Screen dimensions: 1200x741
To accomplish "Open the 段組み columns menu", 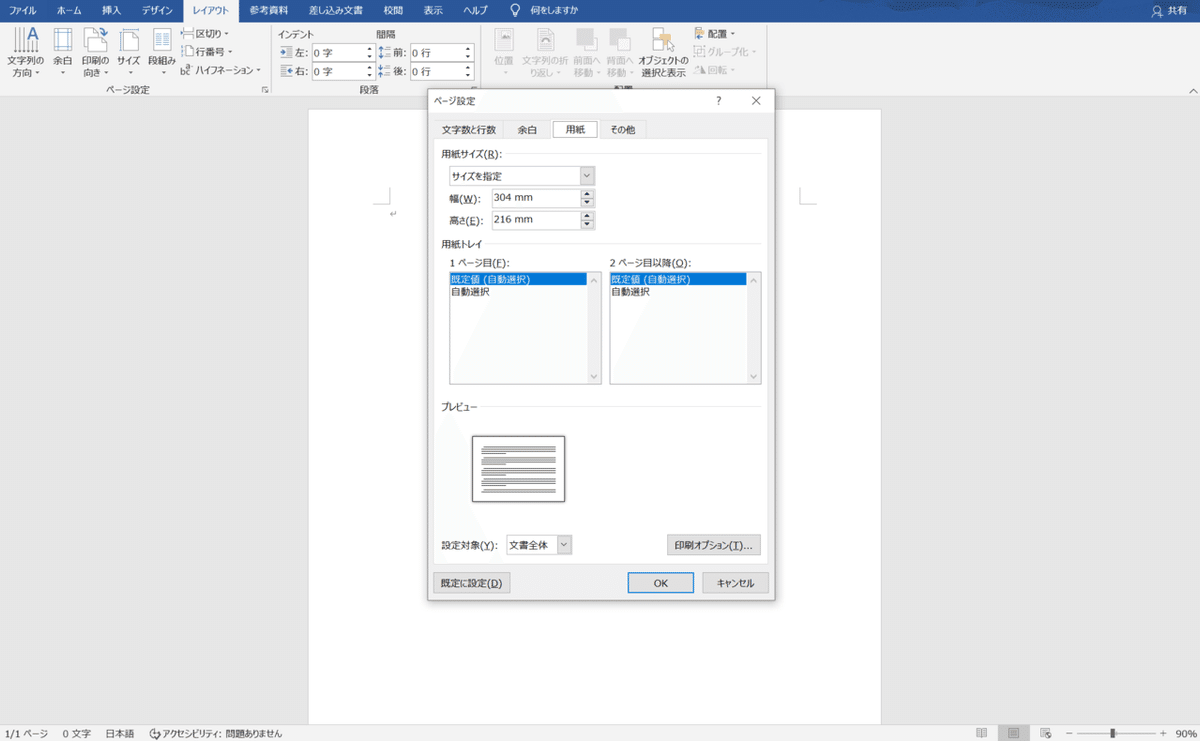I will [162, 53].
